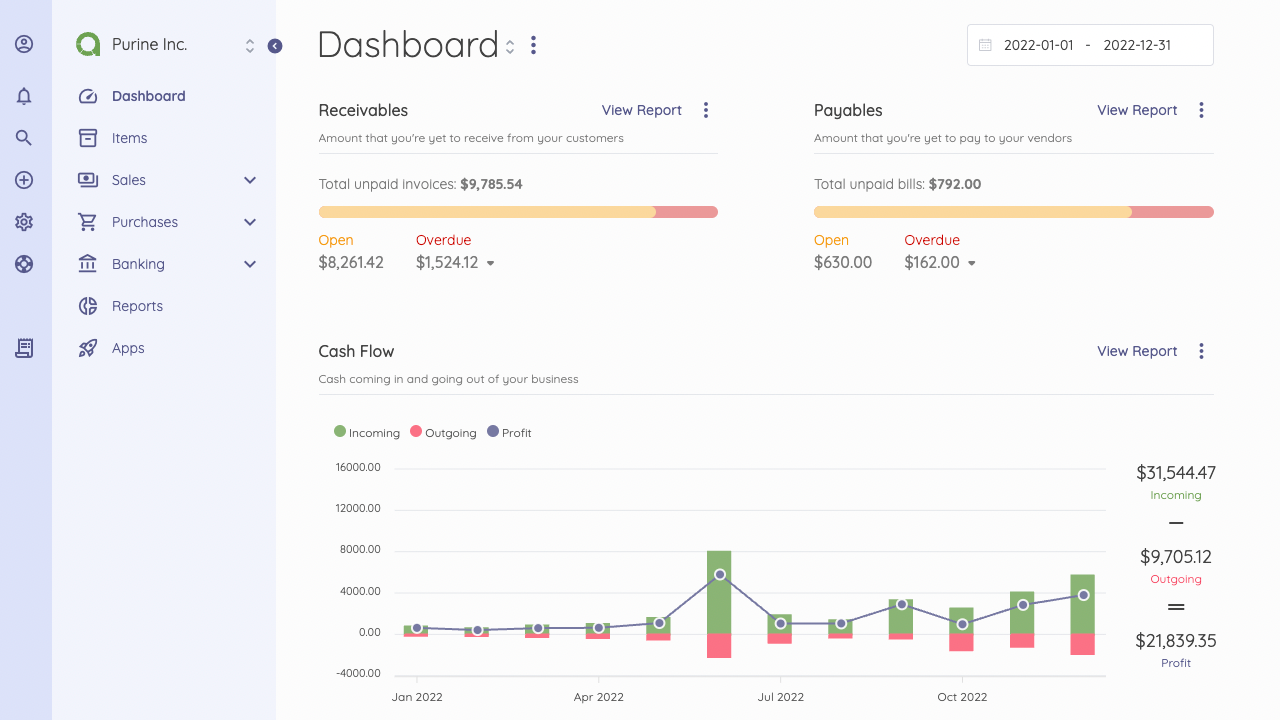Screen dimensions: 1280x720
Task: Click the create new plus icon
Action: click(24, 180)
